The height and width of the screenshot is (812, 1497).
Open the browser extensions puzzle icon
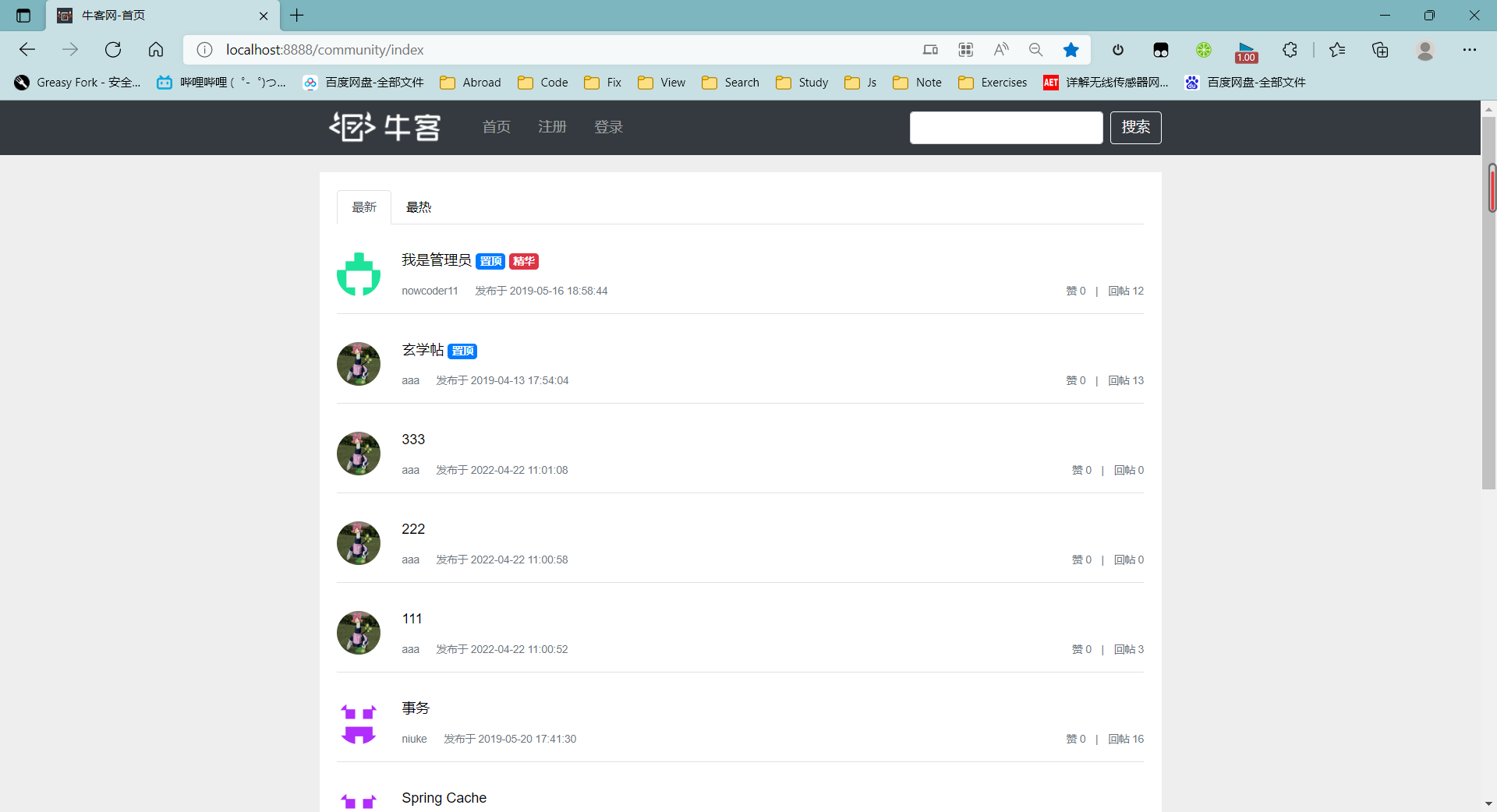click(x=1290, y=50)
